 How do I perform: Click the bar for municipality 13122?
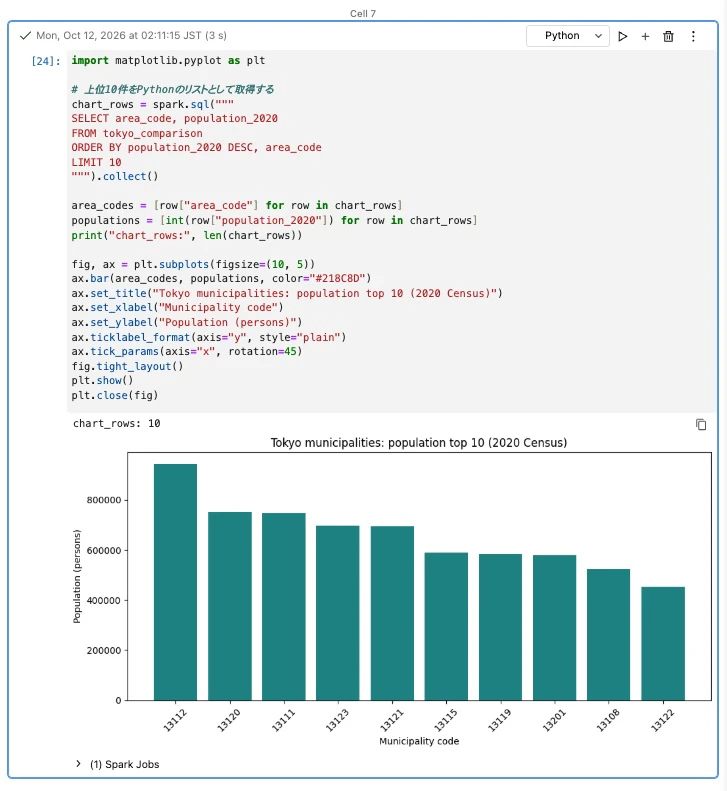click(663, 643)
